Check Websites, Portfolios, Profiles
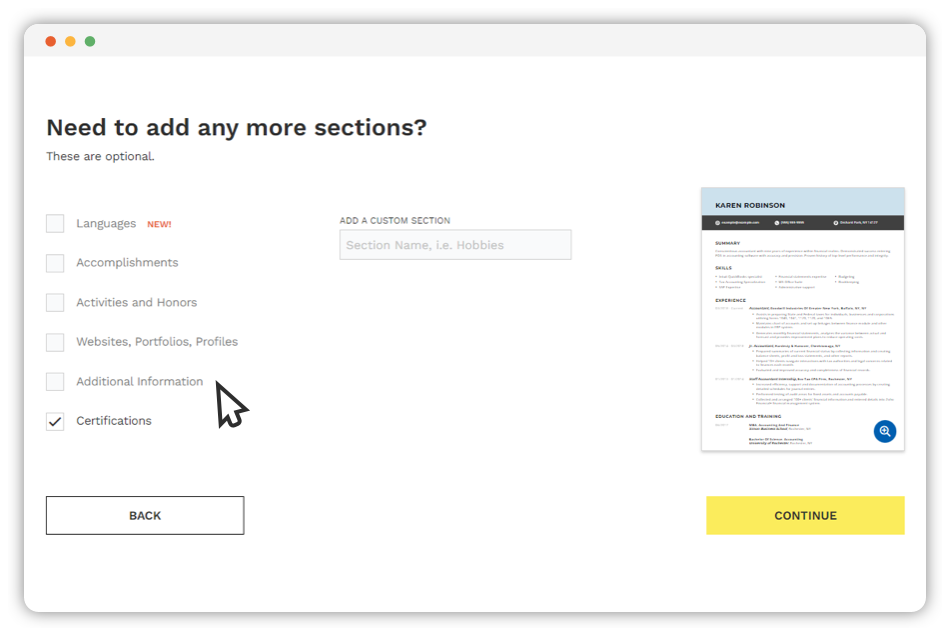 [x=55, y=342]
